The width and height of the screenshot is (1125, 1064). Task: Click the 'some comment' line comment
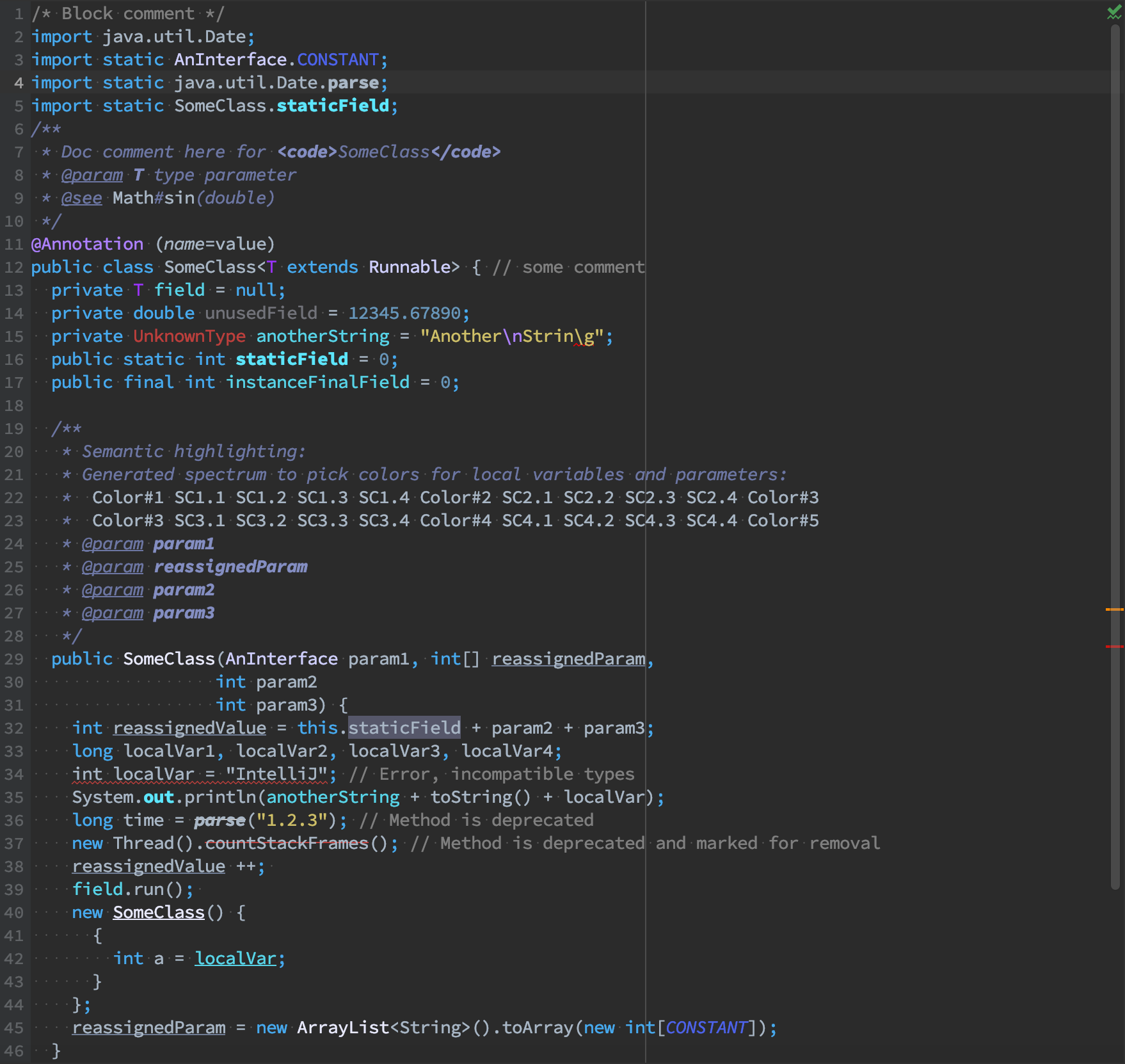[568, 268]
